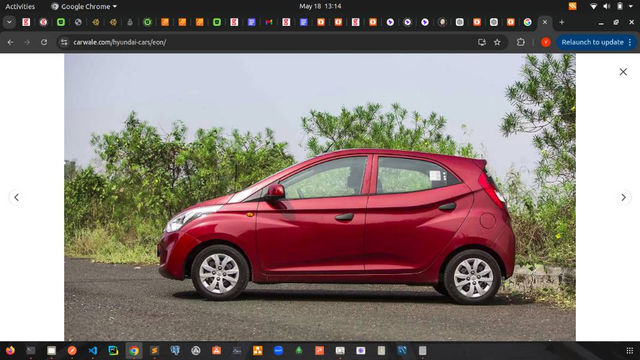Click Relaunch to update
The width and height of the screenshot is (640, 360).
pos(592,42)
